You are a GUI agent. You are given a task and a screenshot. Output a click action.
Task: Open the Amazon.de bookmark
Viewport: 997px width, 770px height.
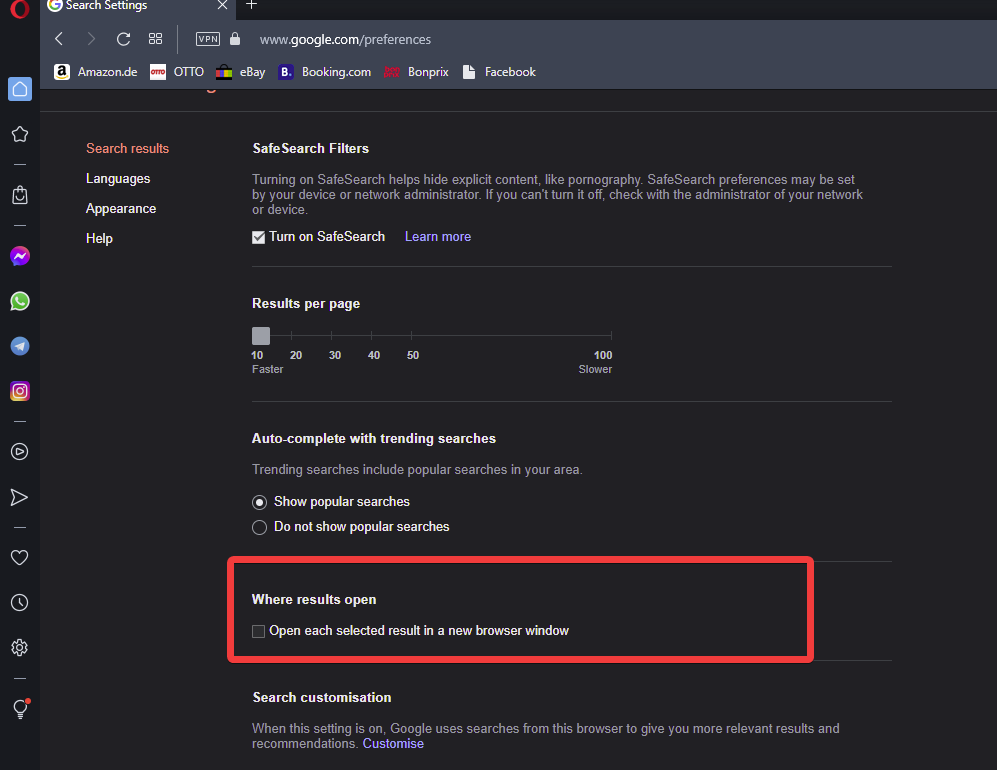pyautogui.click(x=95, y=72)
